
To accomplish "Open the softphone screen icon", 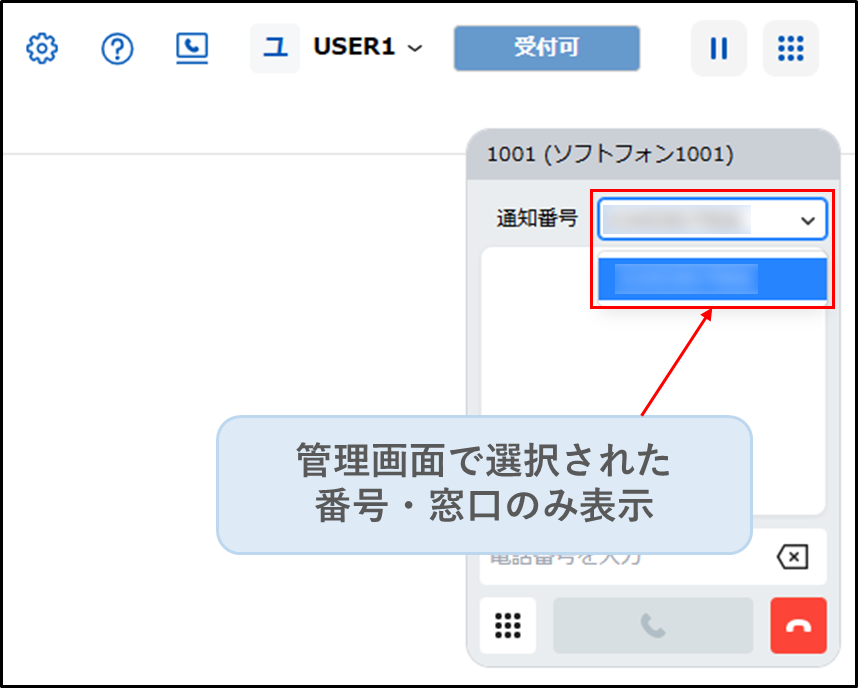I will coord(191,48).
